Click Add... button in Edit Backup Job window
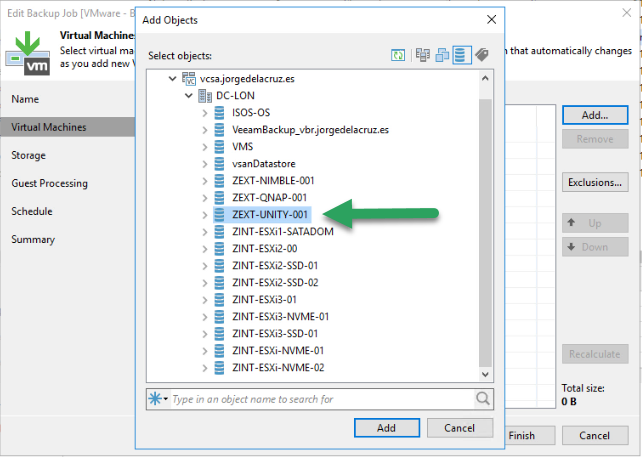This screenshot has width=642, height=457. pyautogui.click(x=595, y=115)
